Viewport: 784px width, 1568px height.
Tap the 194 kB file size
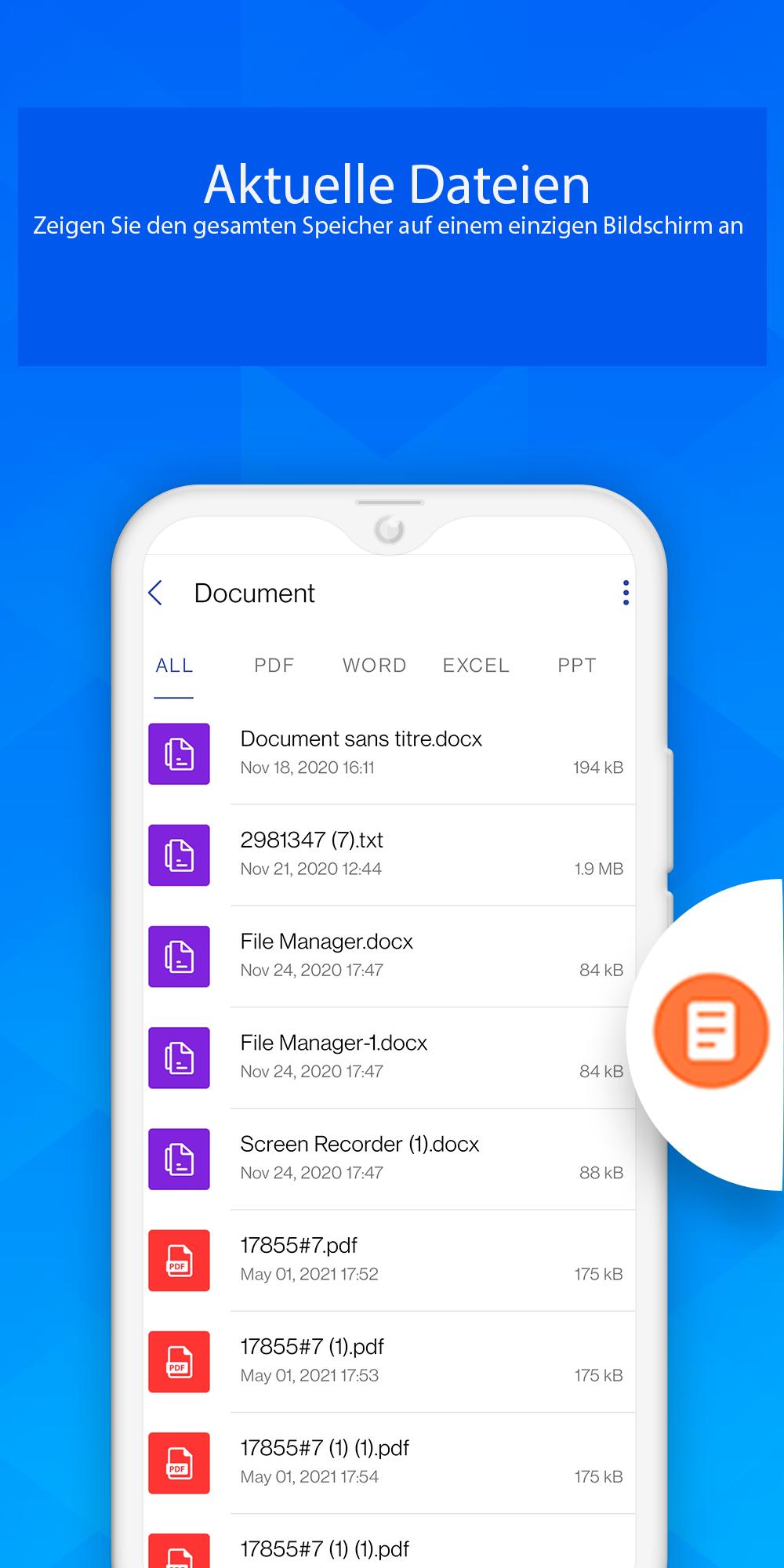[x=598, y=768]
